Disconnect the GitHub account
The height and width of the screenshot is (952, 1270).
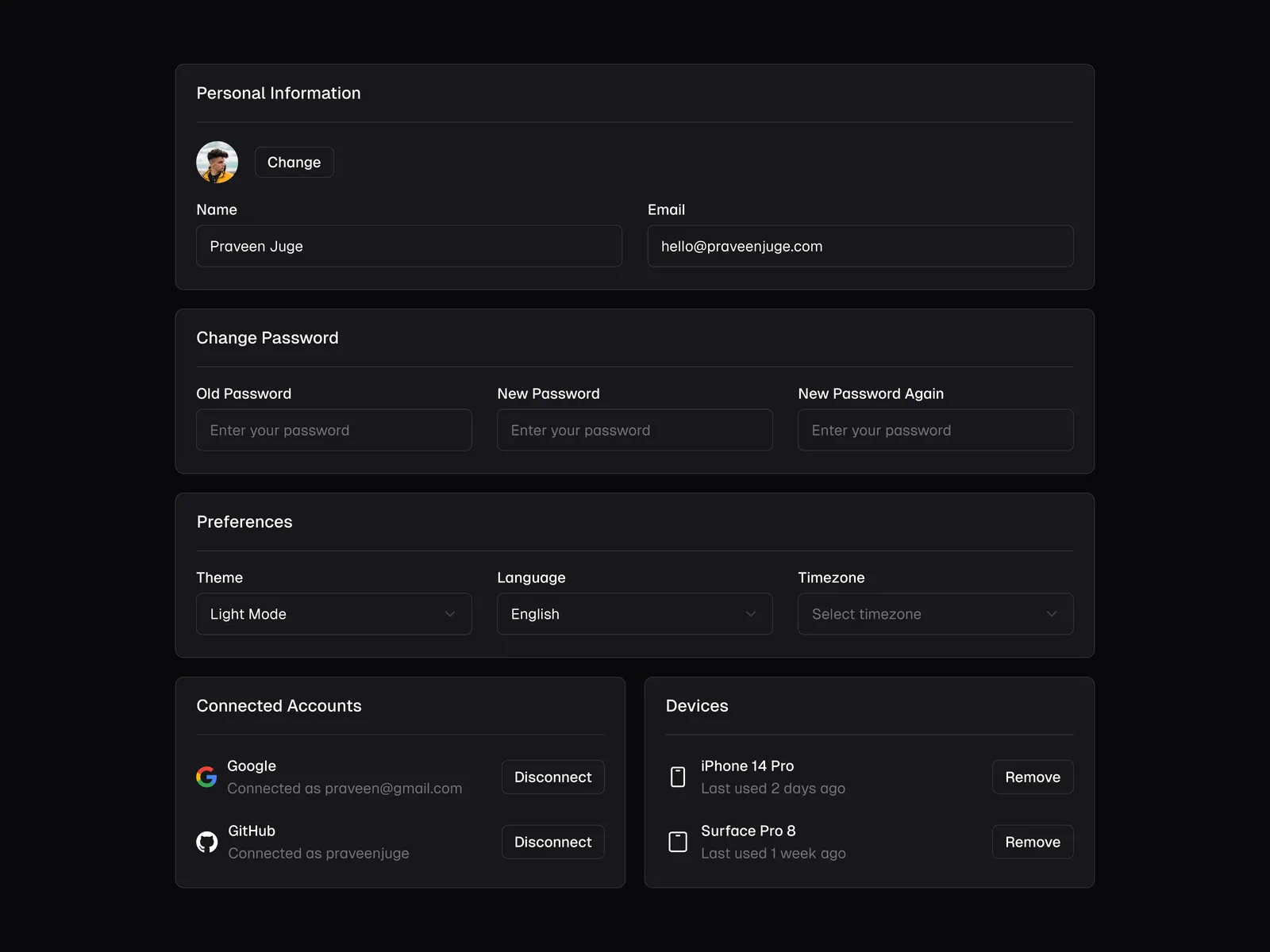pos(552,842)
